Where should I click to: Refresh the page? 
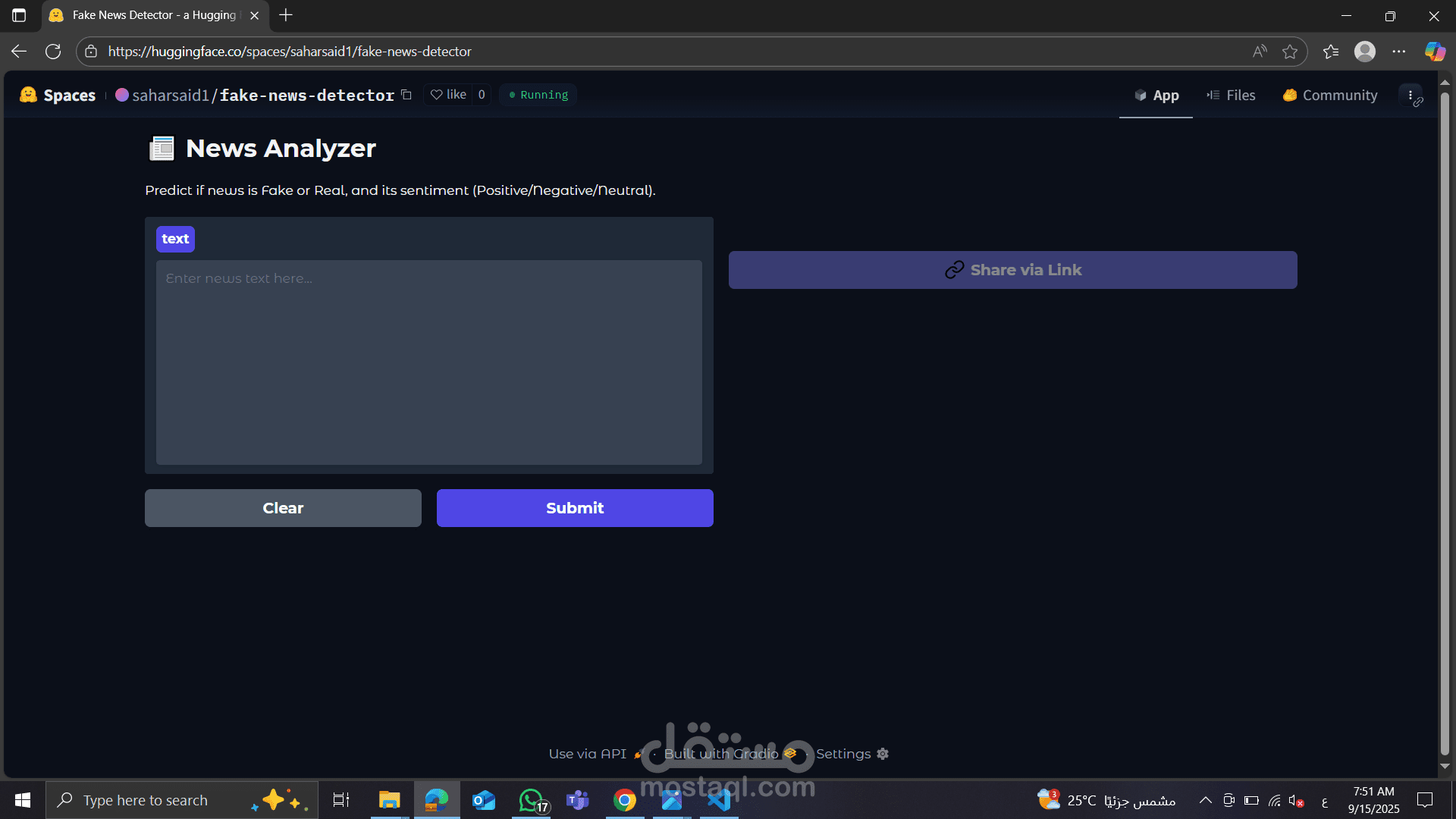click(x=53, y=52)
